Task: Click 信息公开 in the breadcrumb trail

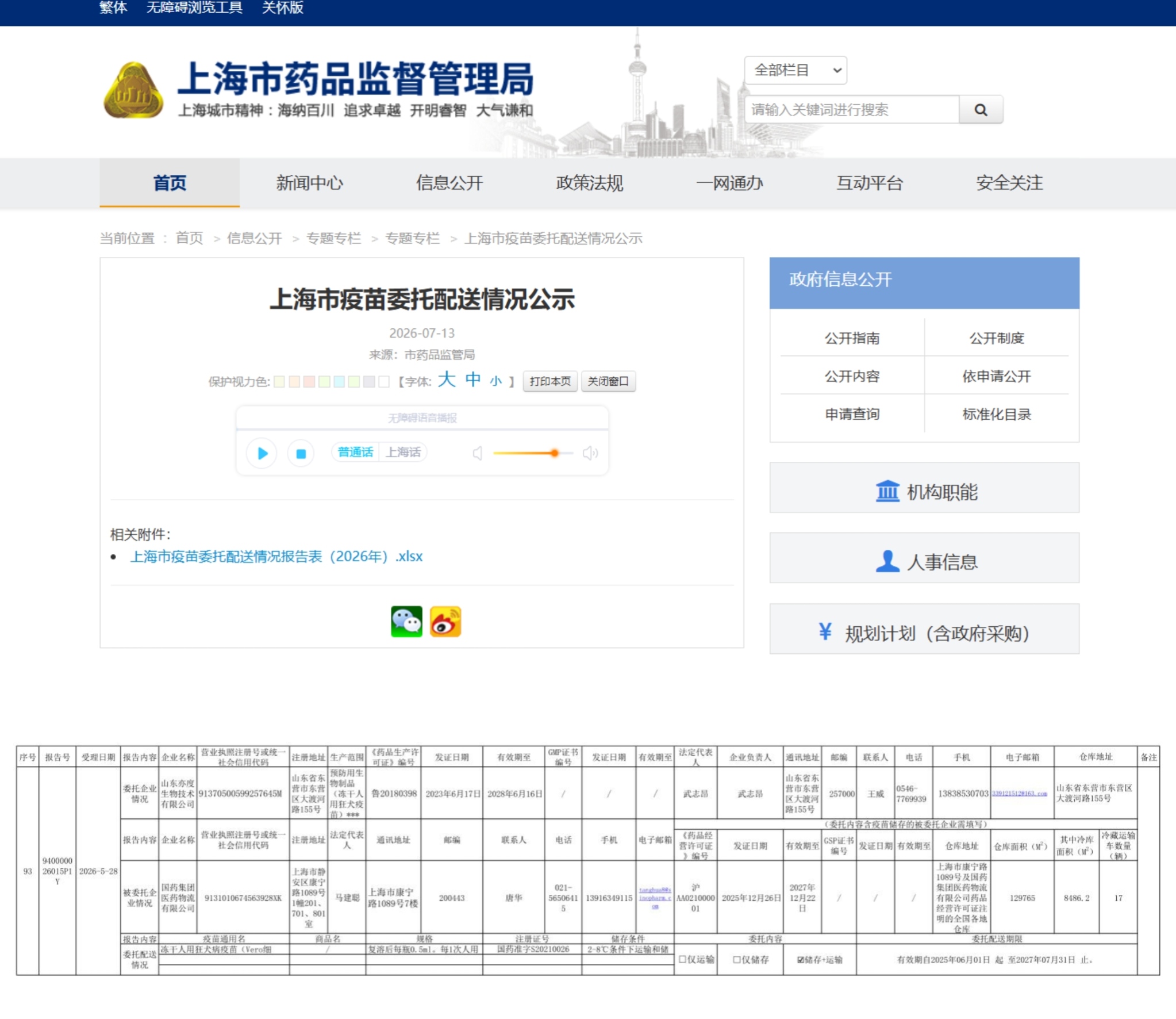Action: (x=254, y=238)
